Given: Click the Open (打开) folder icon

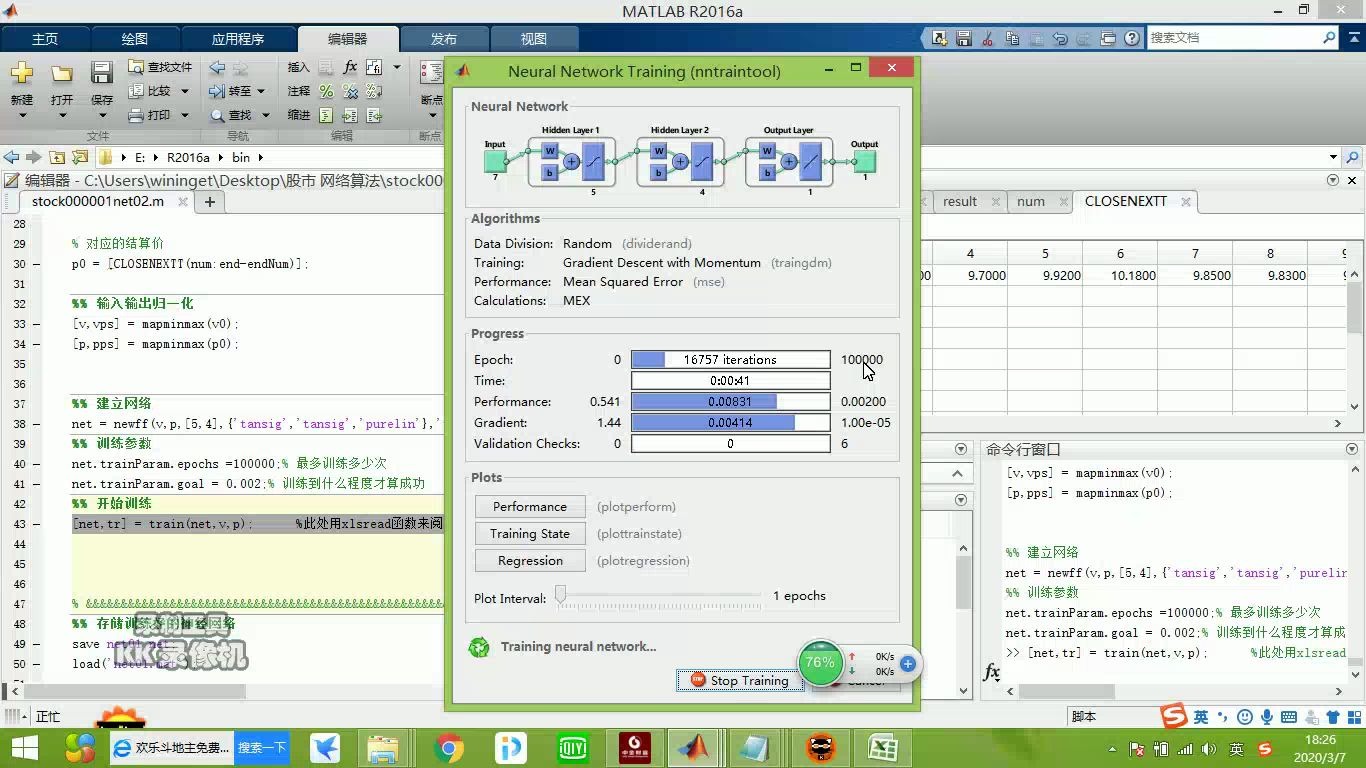Looking at the screenshot, I should click(62, 73).
